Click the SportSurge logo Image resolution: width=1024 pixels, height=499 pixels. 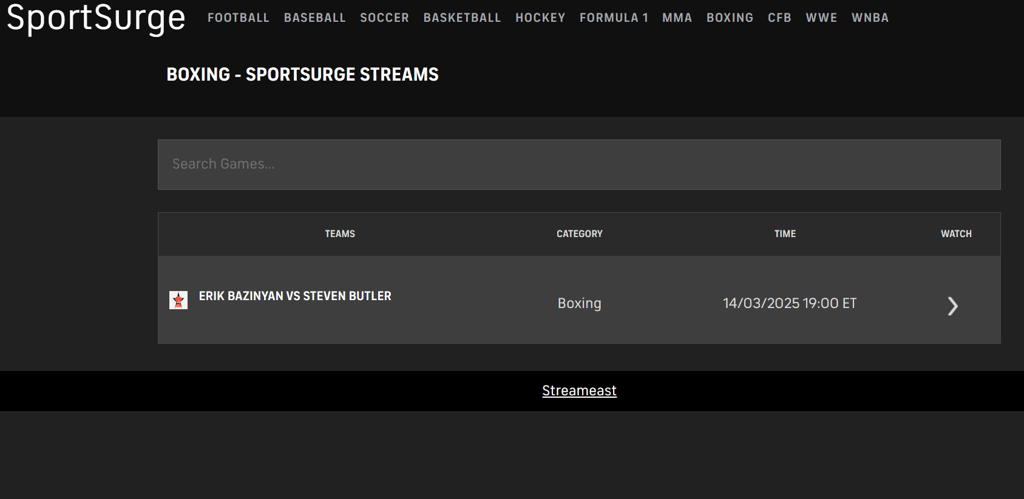tap(96, 18)
